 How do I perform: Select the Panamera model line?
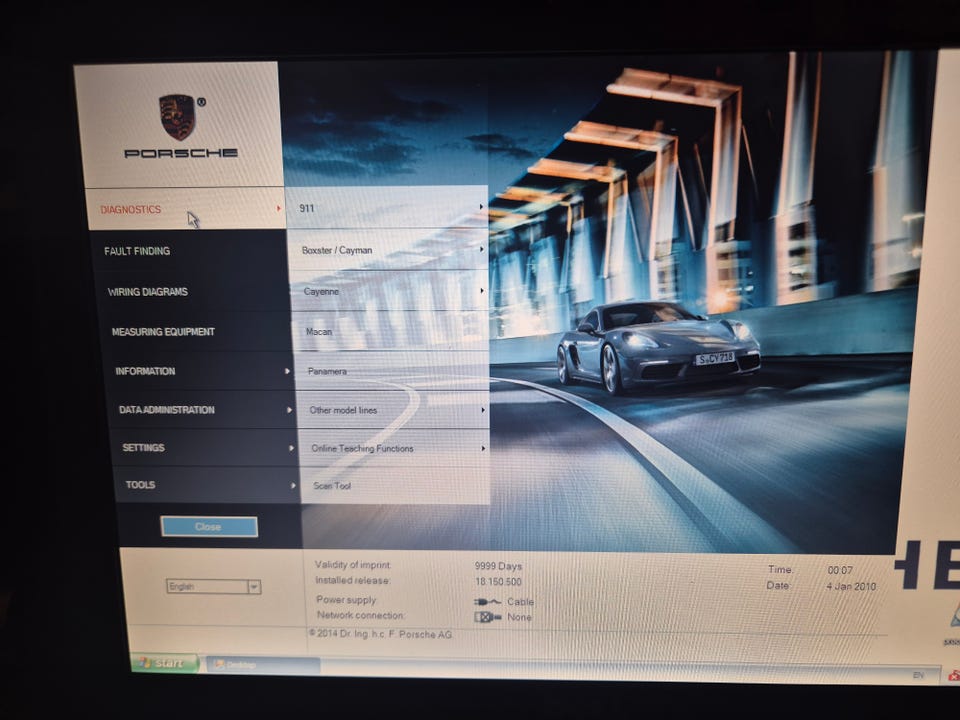coord(394,371)
